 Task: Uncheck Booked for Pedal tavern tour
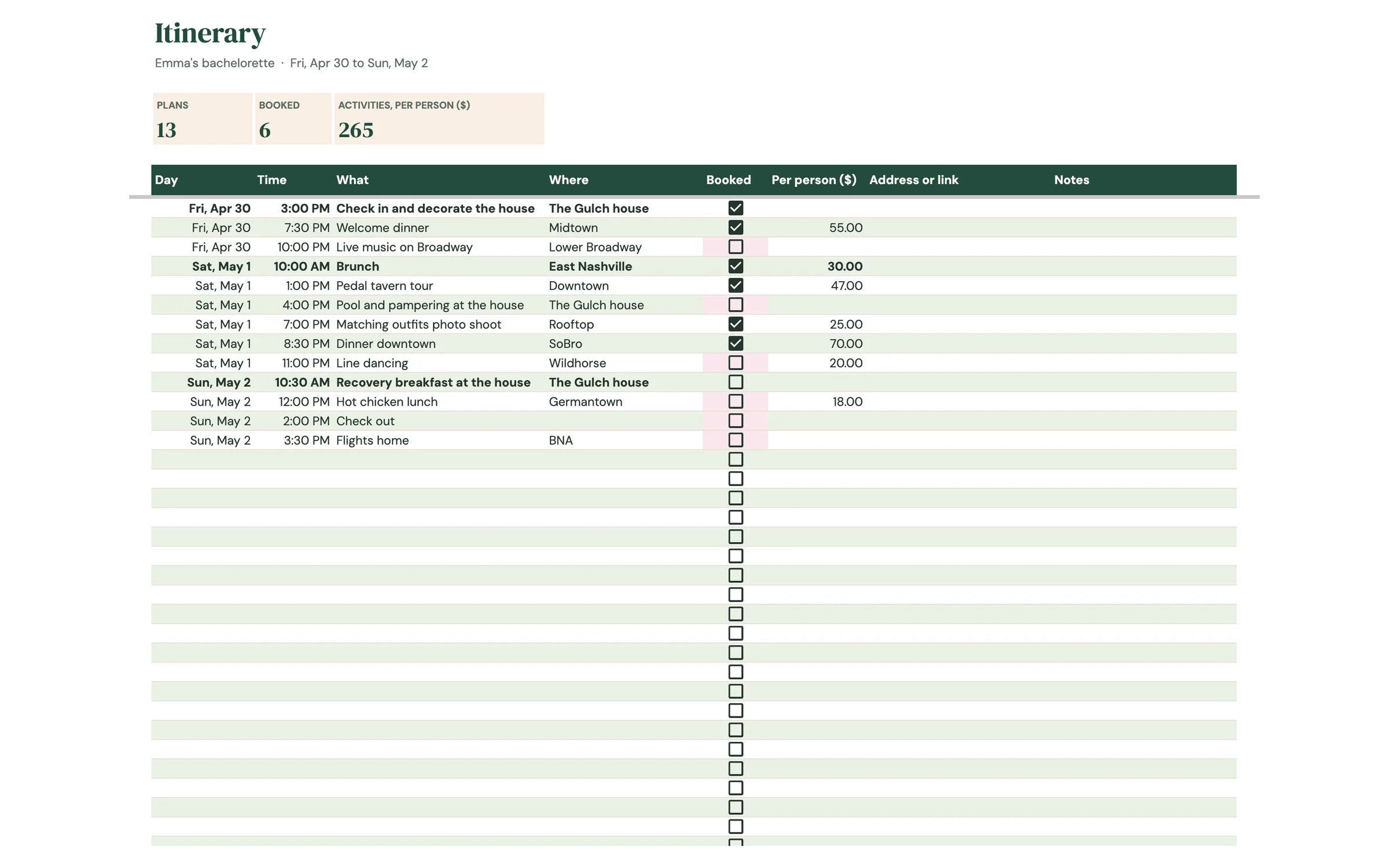(x=735, y=285)
